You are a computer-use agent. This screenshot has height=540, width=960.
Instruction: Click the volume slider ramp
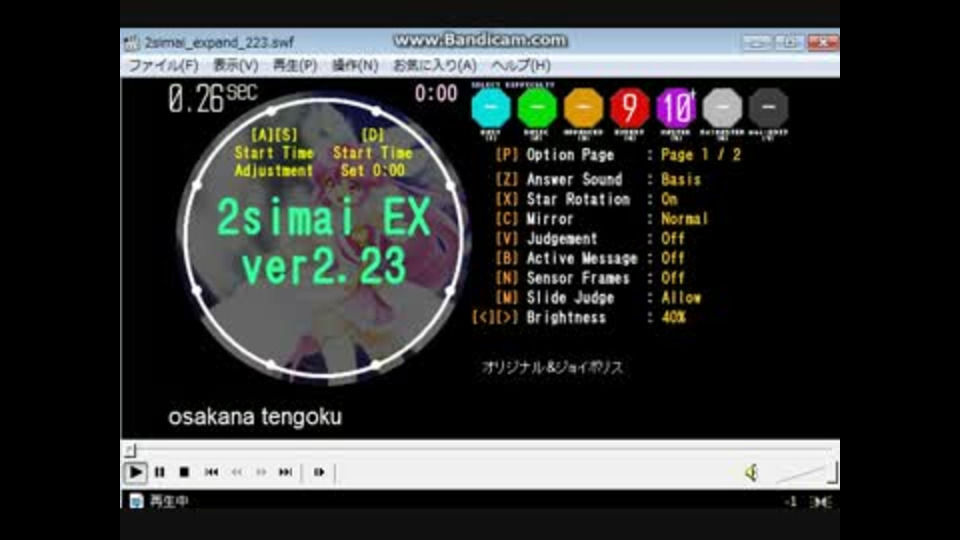(800, 474)
